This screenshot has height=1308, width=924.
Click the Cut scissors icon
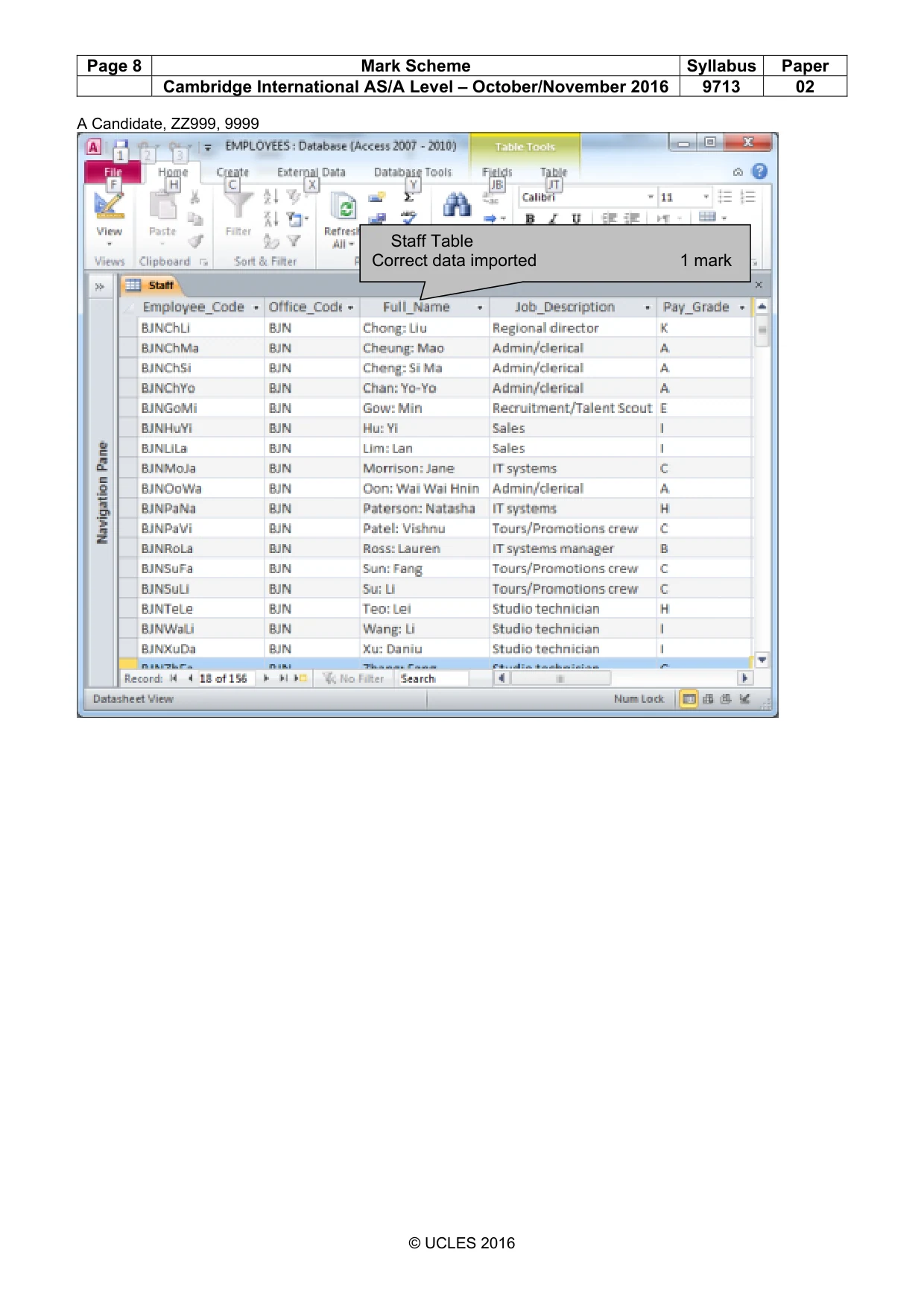click(x=194, y=197)
